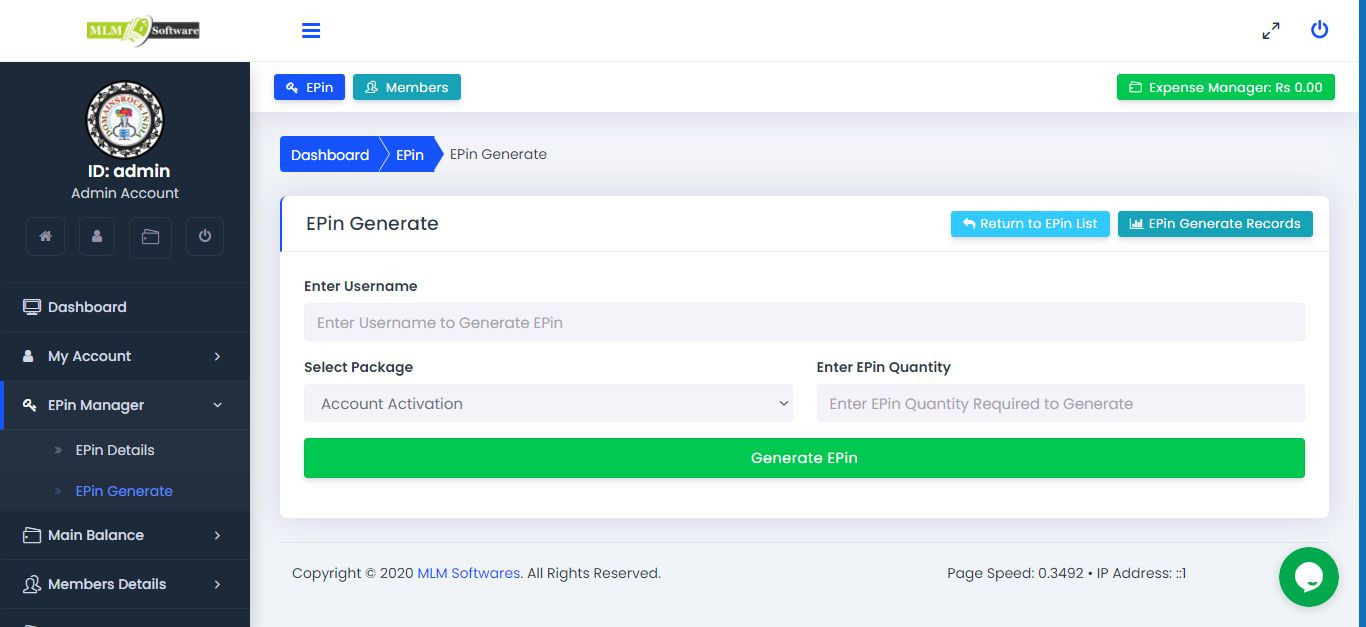This screenshot has height=627, width=1366.
Task: Click the wallet icon in sidebar
Action: 150,237
